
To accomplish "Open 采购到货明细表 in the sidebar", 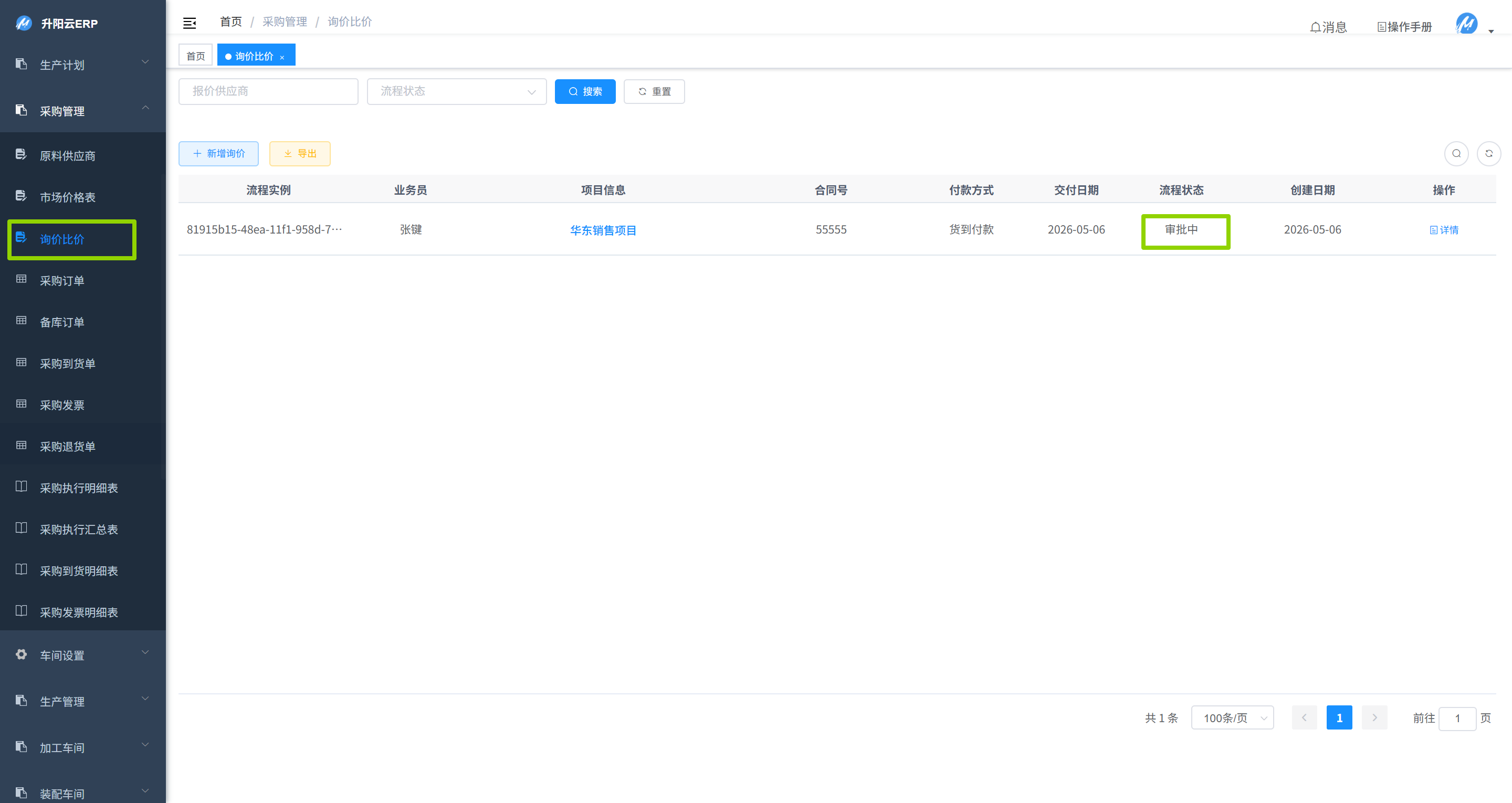I will click(x=83, y=570).
